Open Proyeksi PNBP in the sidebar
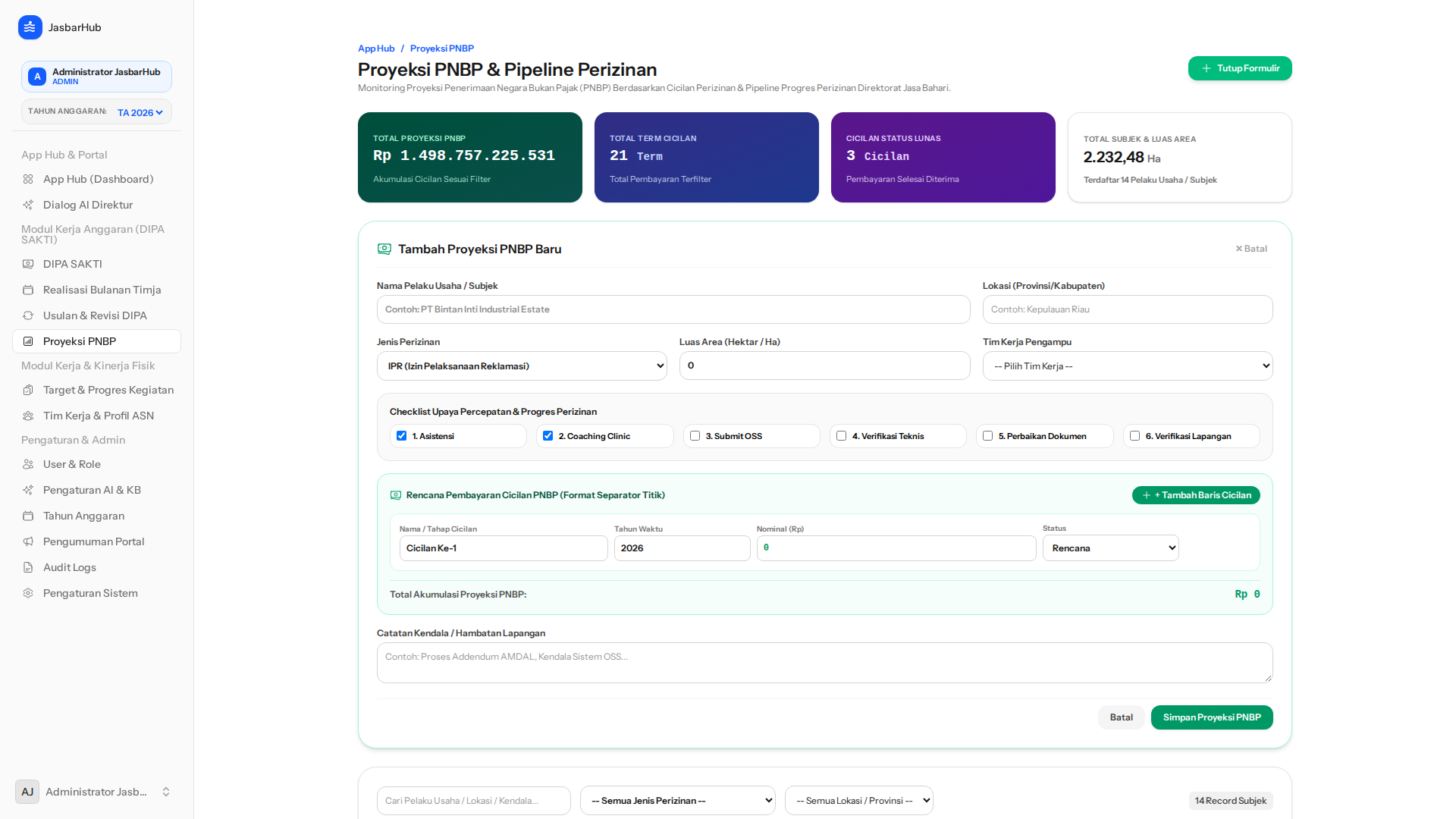The image size is (1456, 819). [96, 341]
